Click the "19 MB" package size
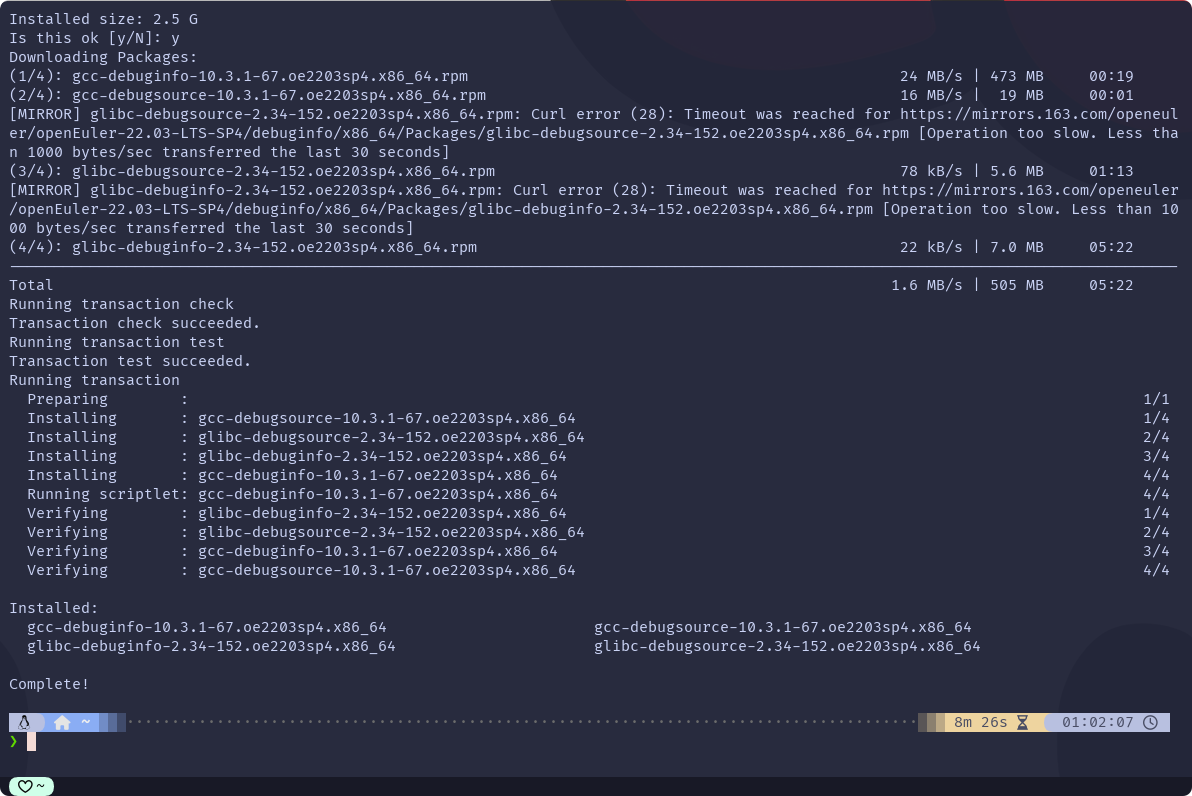1192x796 pixels. pos(1021,95)
